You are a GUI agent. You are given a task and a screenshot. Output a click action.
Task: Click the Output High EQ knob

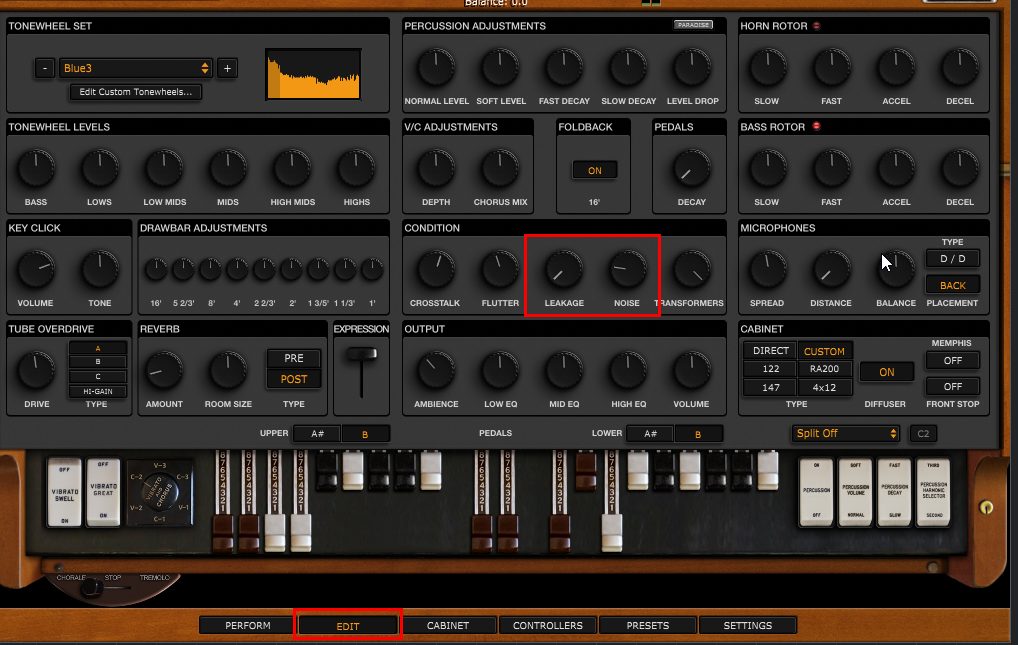coord(628,370)
